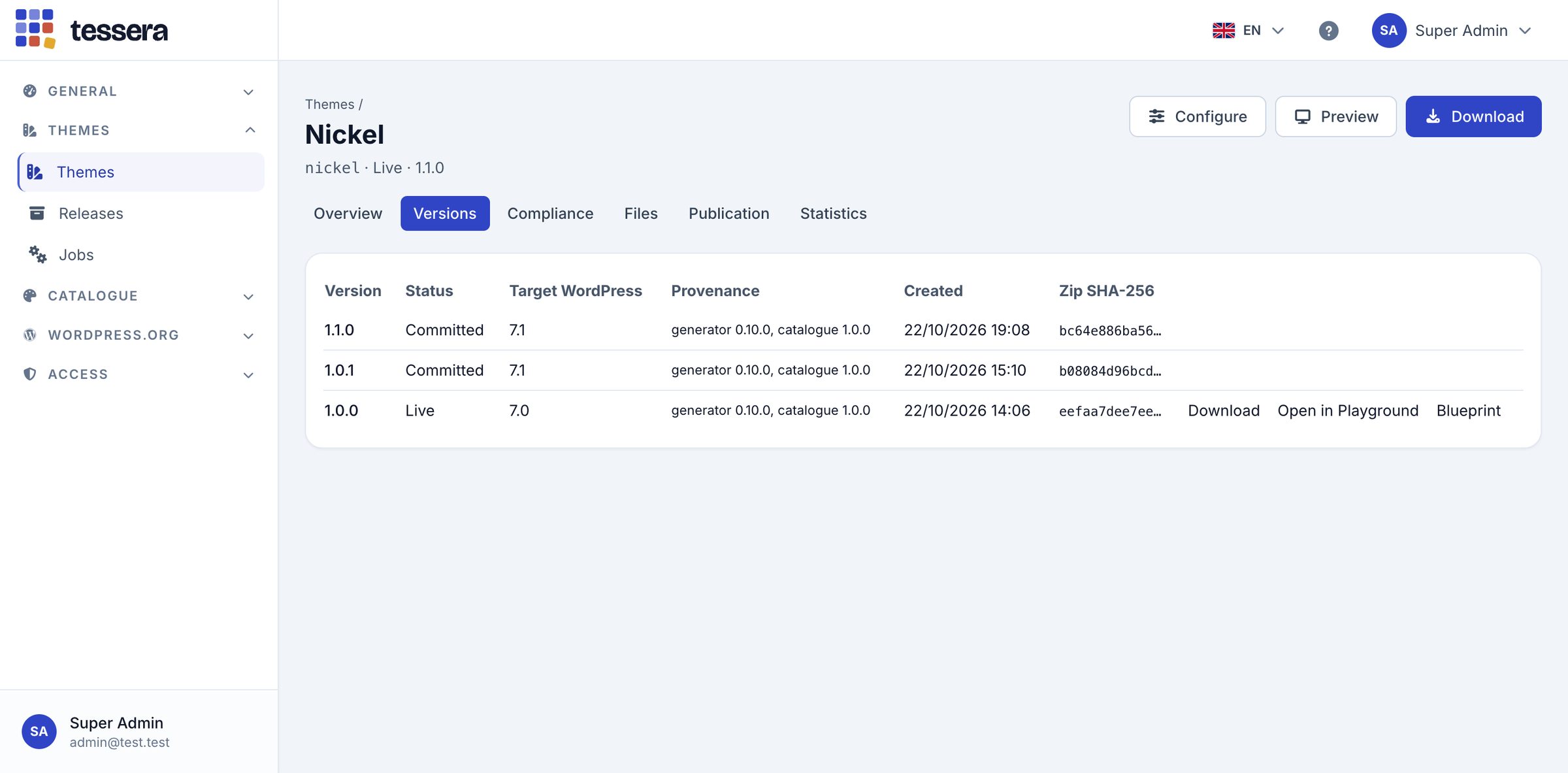Click the Configure button
The width and height of the screenshot is (1568, 773).
click(x=1198, y=116)
